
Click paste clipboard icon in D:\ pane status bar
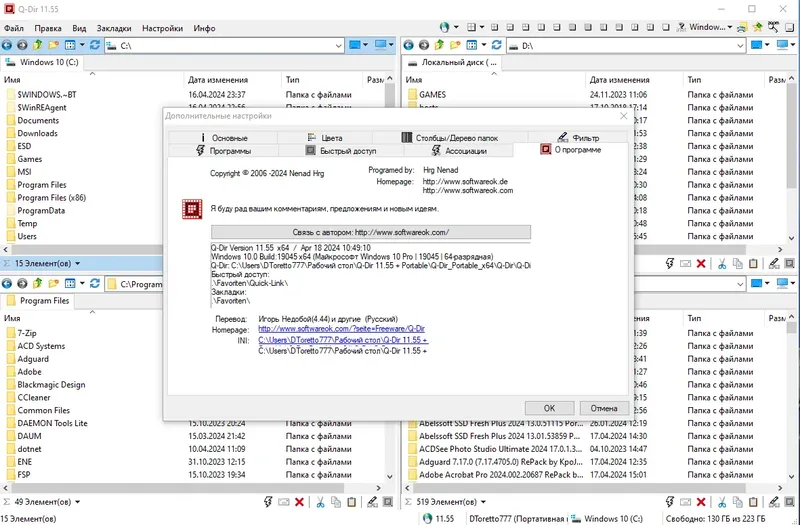tap(753, 264)
